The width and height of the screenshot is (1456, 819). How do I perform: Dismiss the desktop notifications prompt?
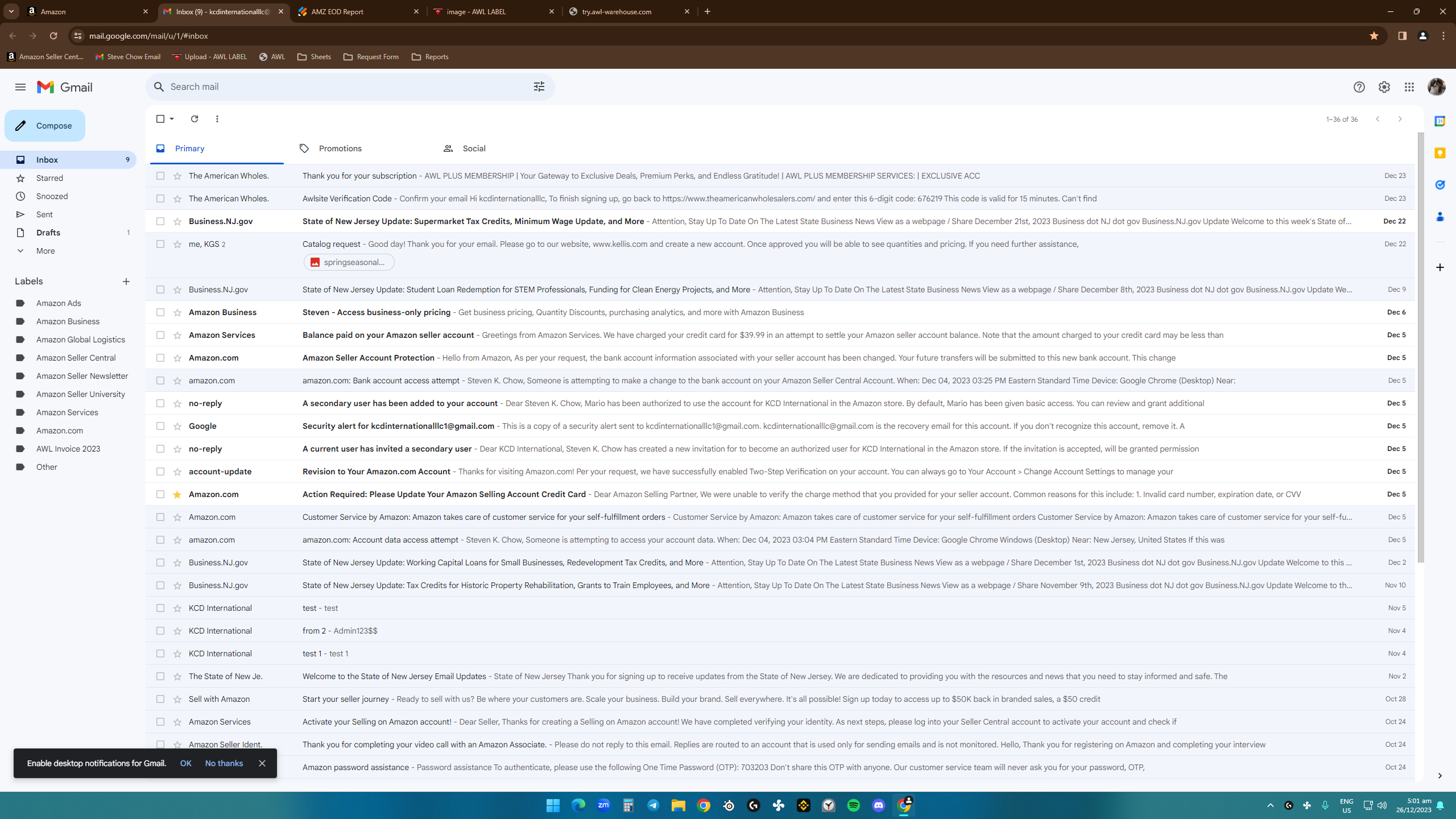(262, 763)
